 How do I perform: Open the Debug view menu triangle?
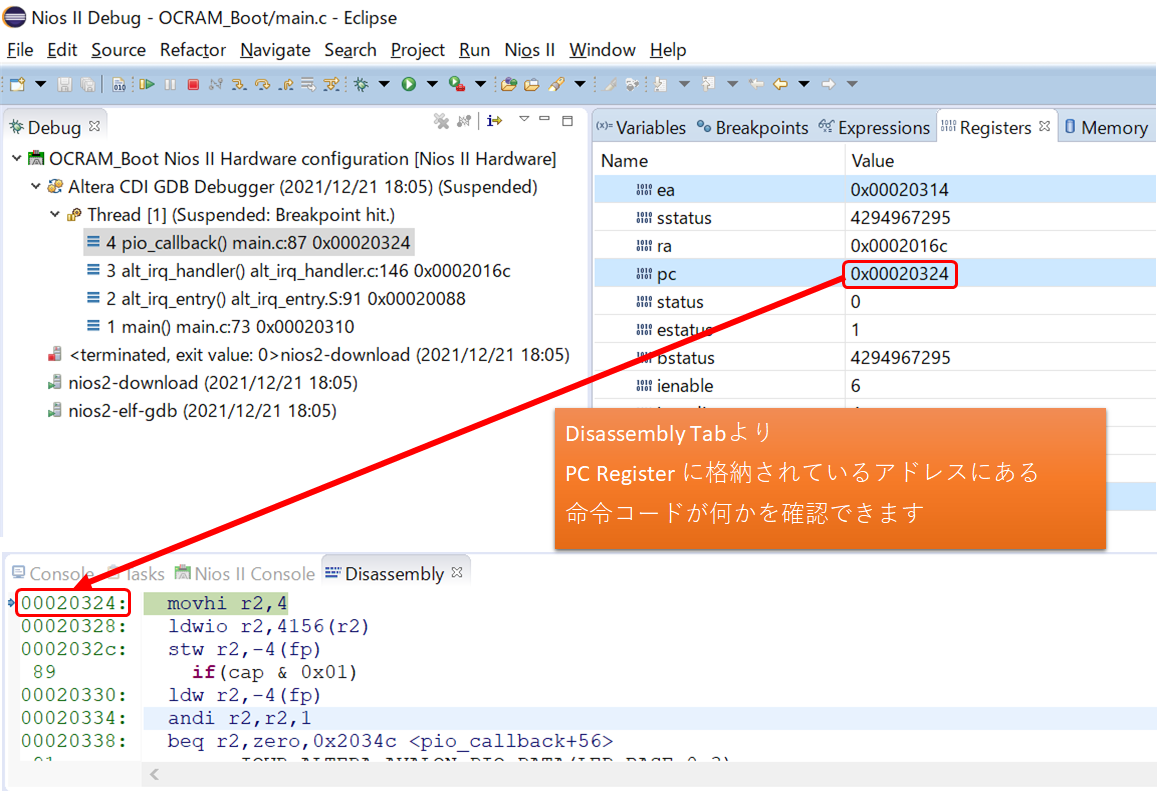(523, 120)
